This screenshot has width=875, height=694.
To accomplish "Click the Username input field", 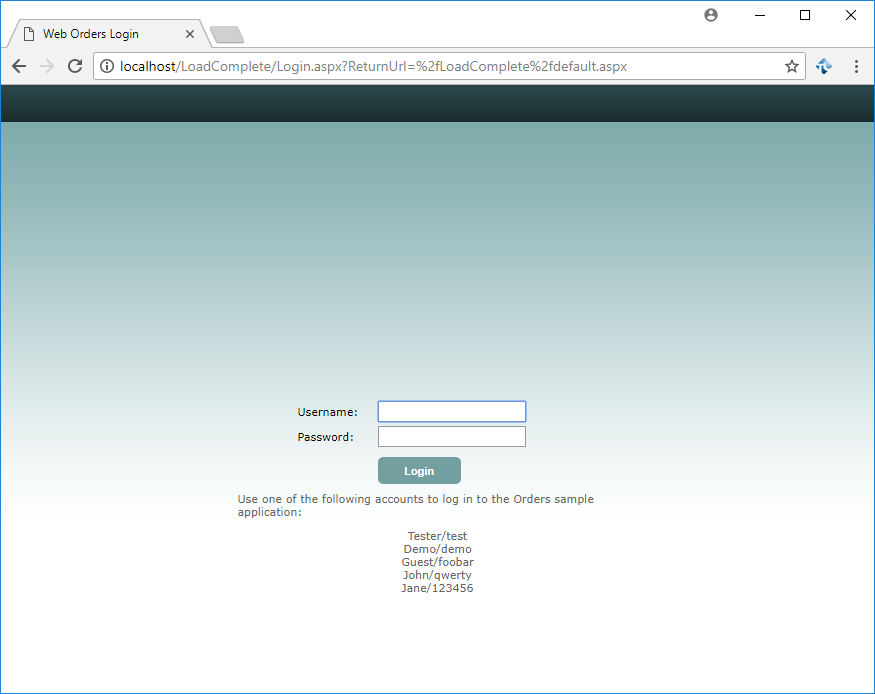I will tap(452, 412).
